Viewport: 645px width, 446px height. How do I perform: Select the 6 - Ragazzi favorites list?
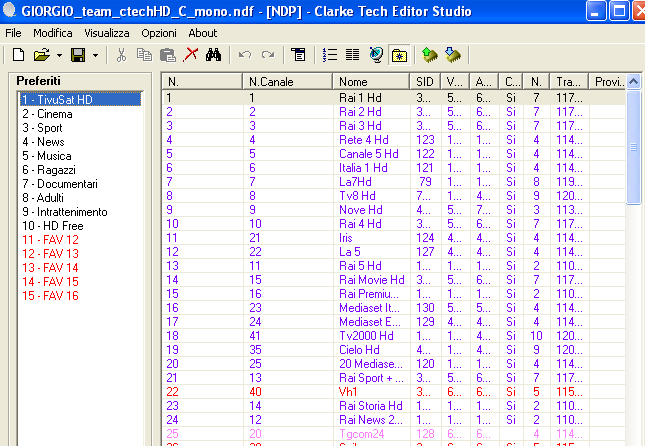tap(49, 170)
